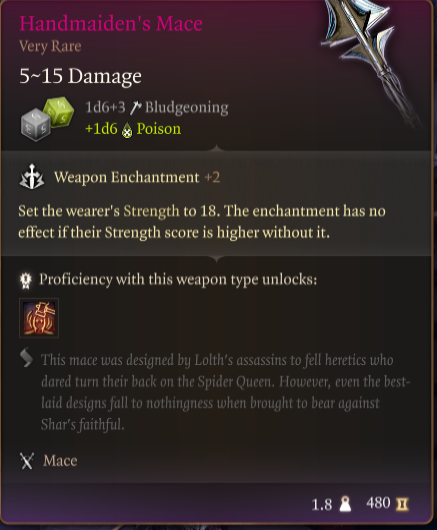Click the Weapon Enchantment sword icon
This screenshot has width=437, height=530.
32,176
